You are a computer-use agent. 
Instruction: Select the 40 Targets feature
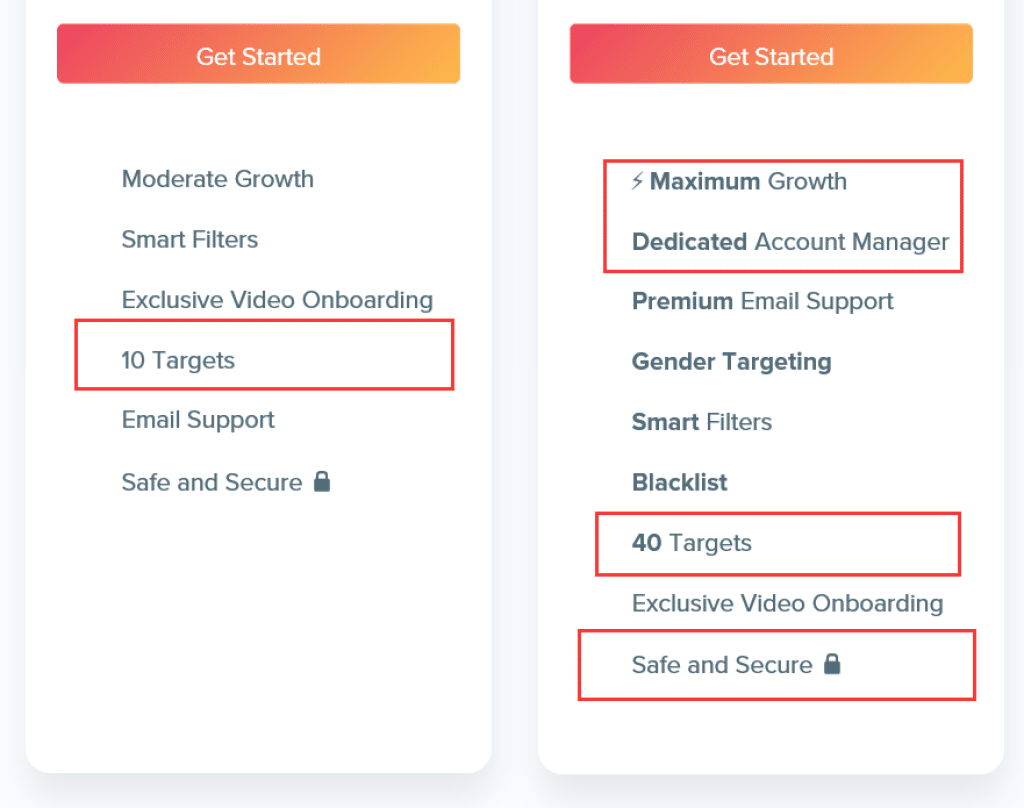pos(692,543)
